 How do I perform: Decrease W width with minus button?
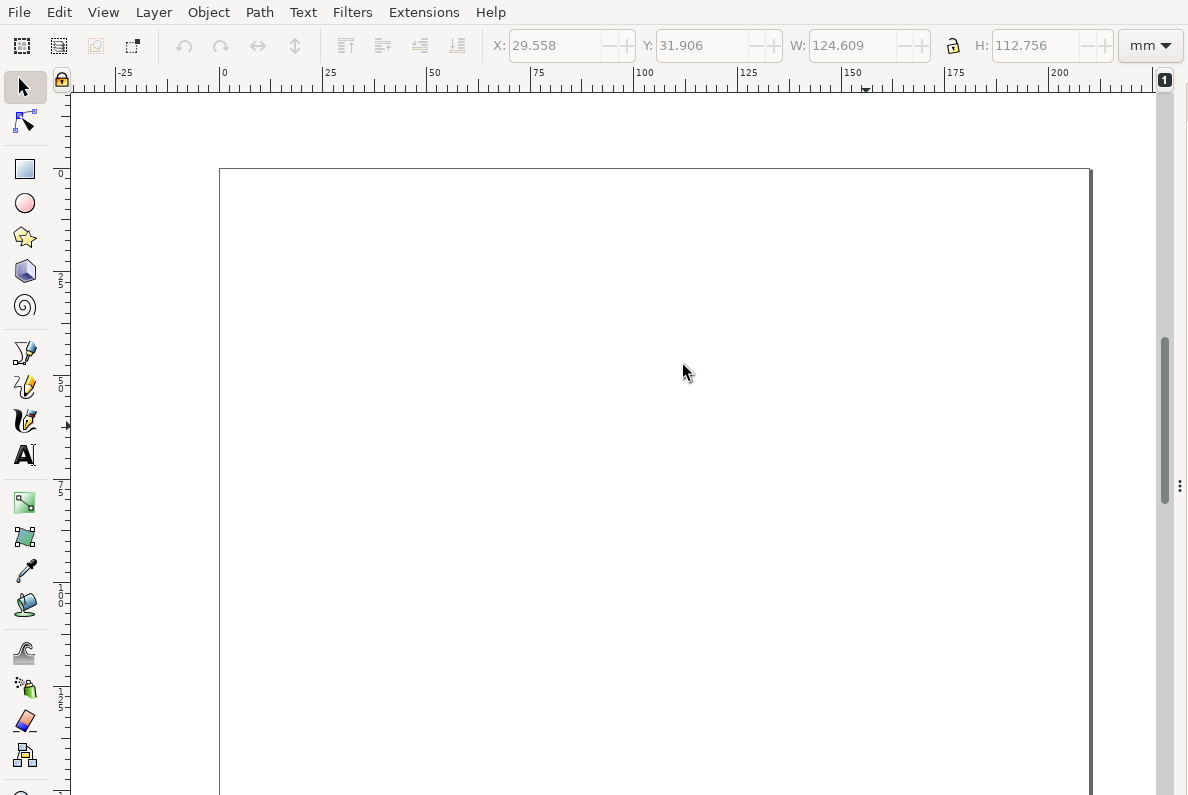tap(905, 45)
